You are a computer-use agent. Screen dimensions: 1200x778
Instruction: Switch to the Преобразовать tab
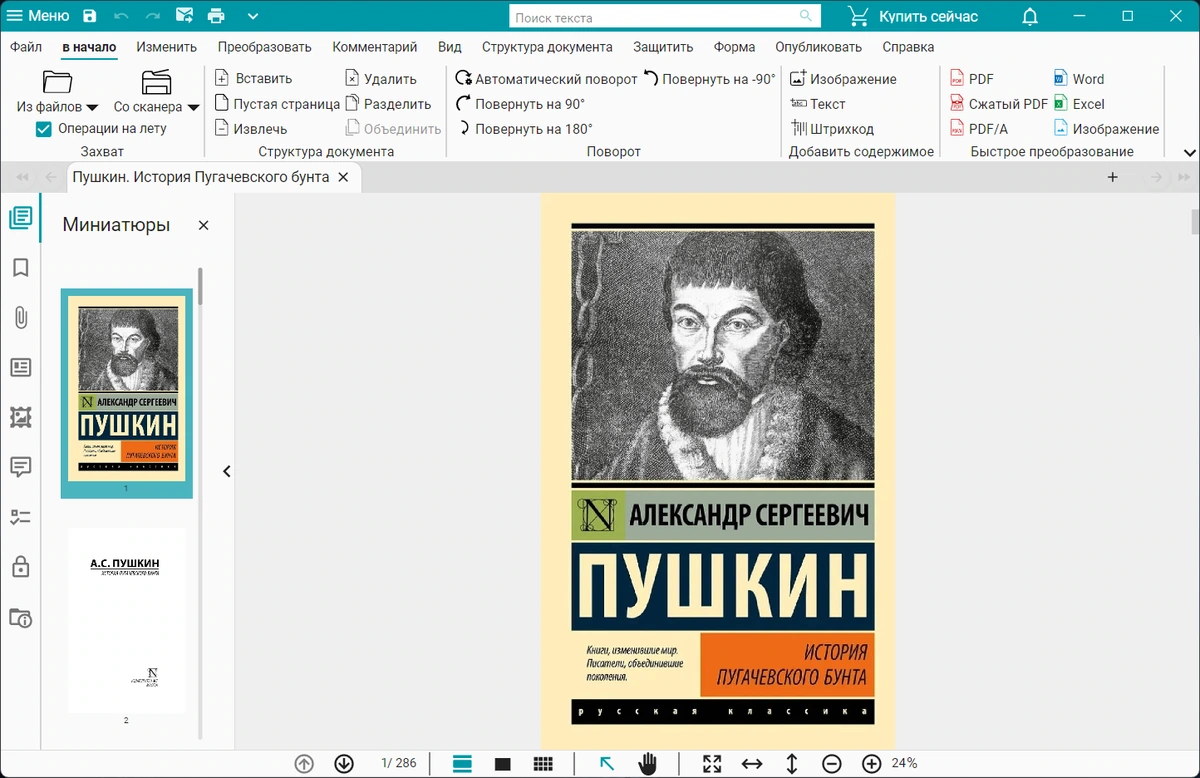click(x=265, y=46)
